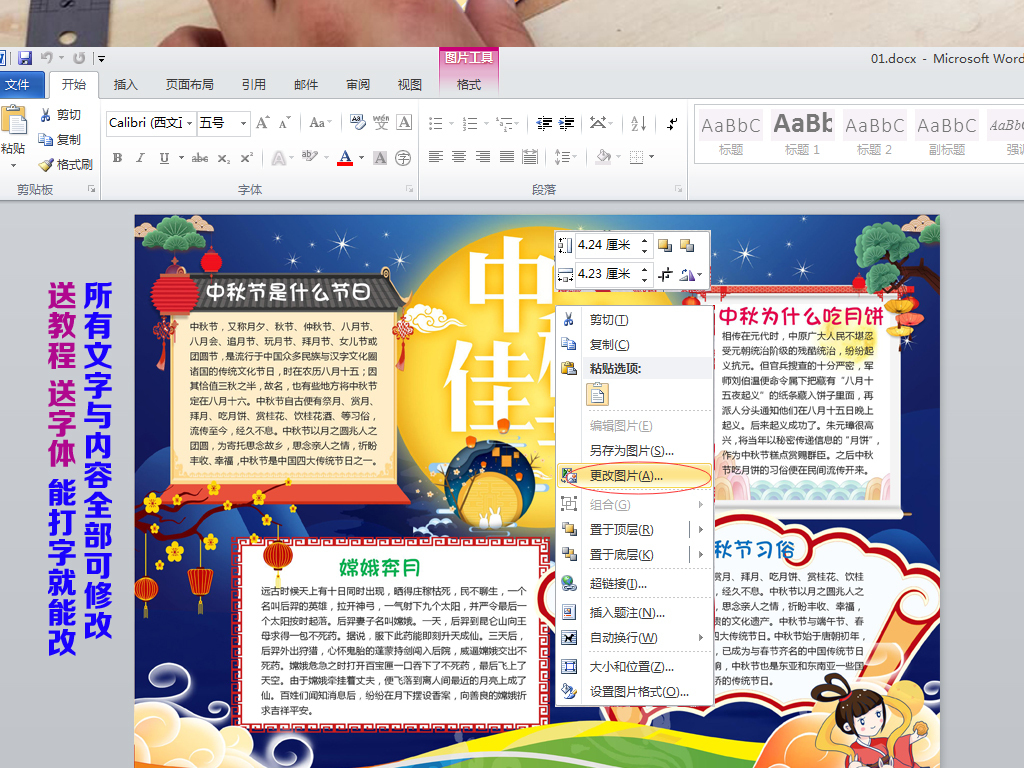Click the Cut (剪切) icon in Clipboard group

46,114
